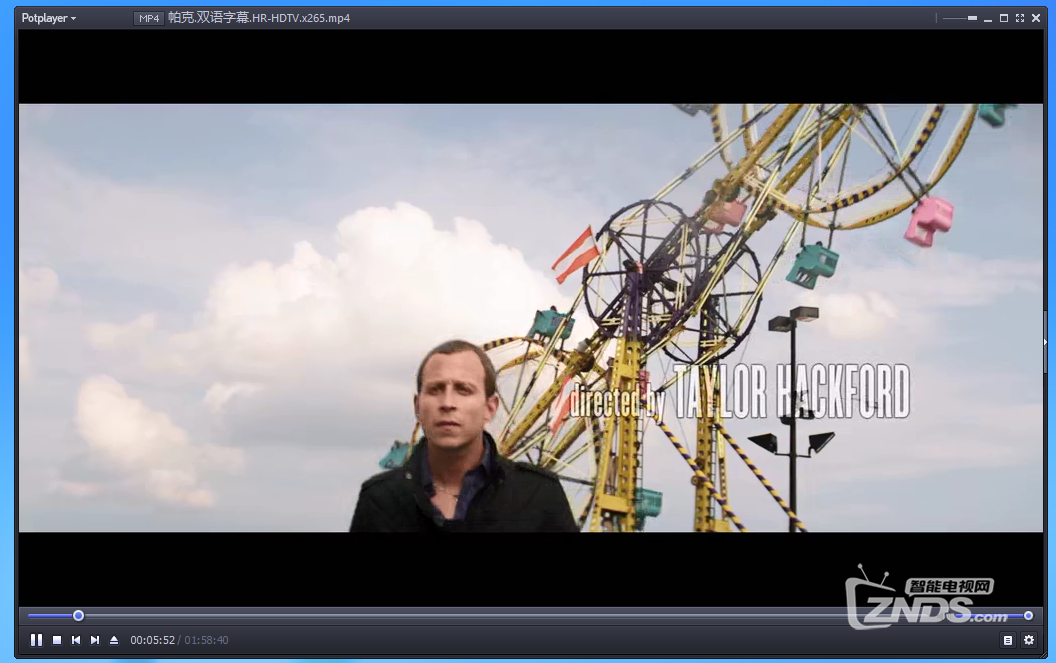Click the seek bar playhead knob
Image resolution: width=1056 pixels, height=663 pixels.
[78, 615]
